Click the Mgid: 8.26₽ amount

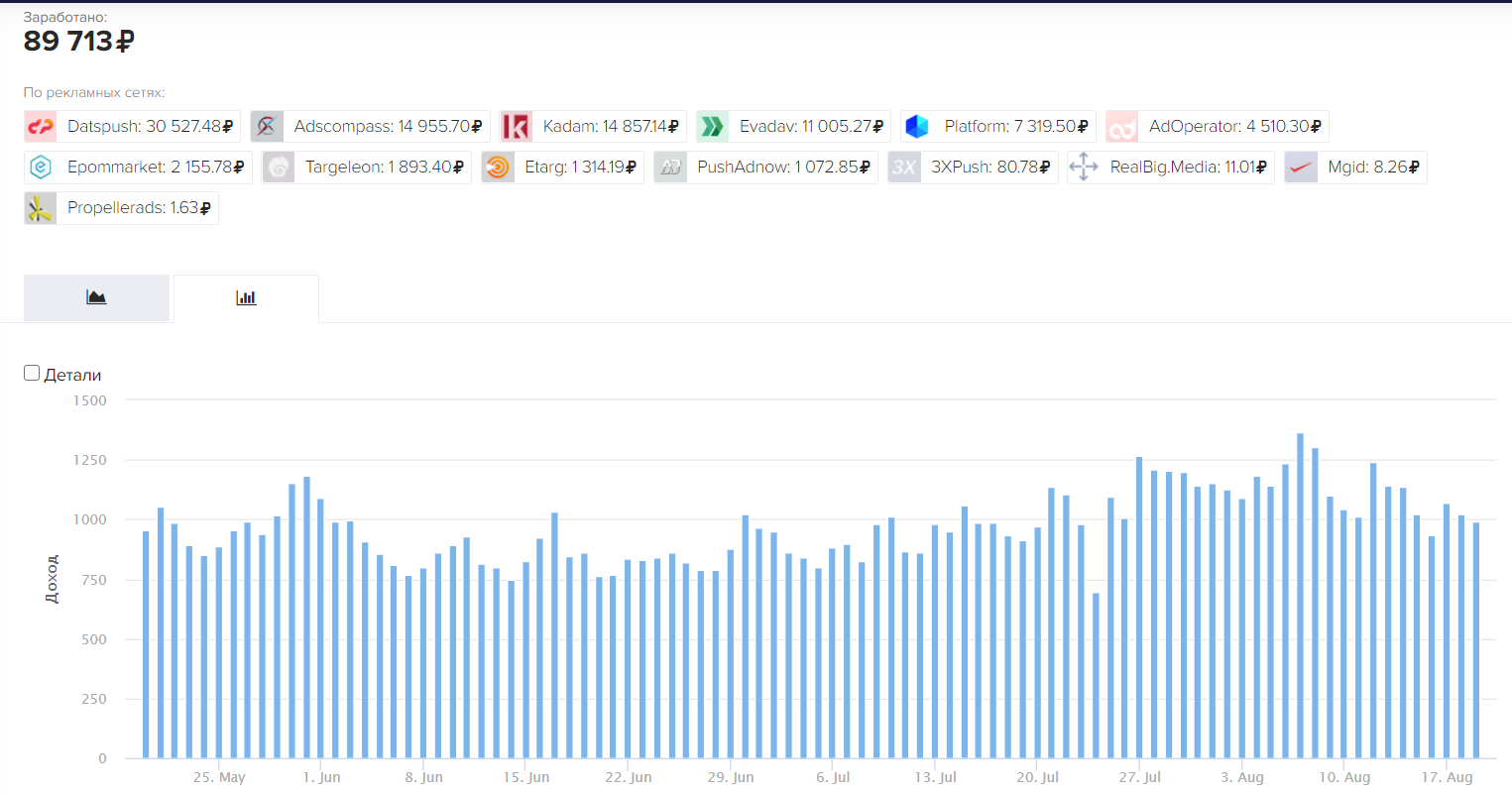[x=1374, y=168]
